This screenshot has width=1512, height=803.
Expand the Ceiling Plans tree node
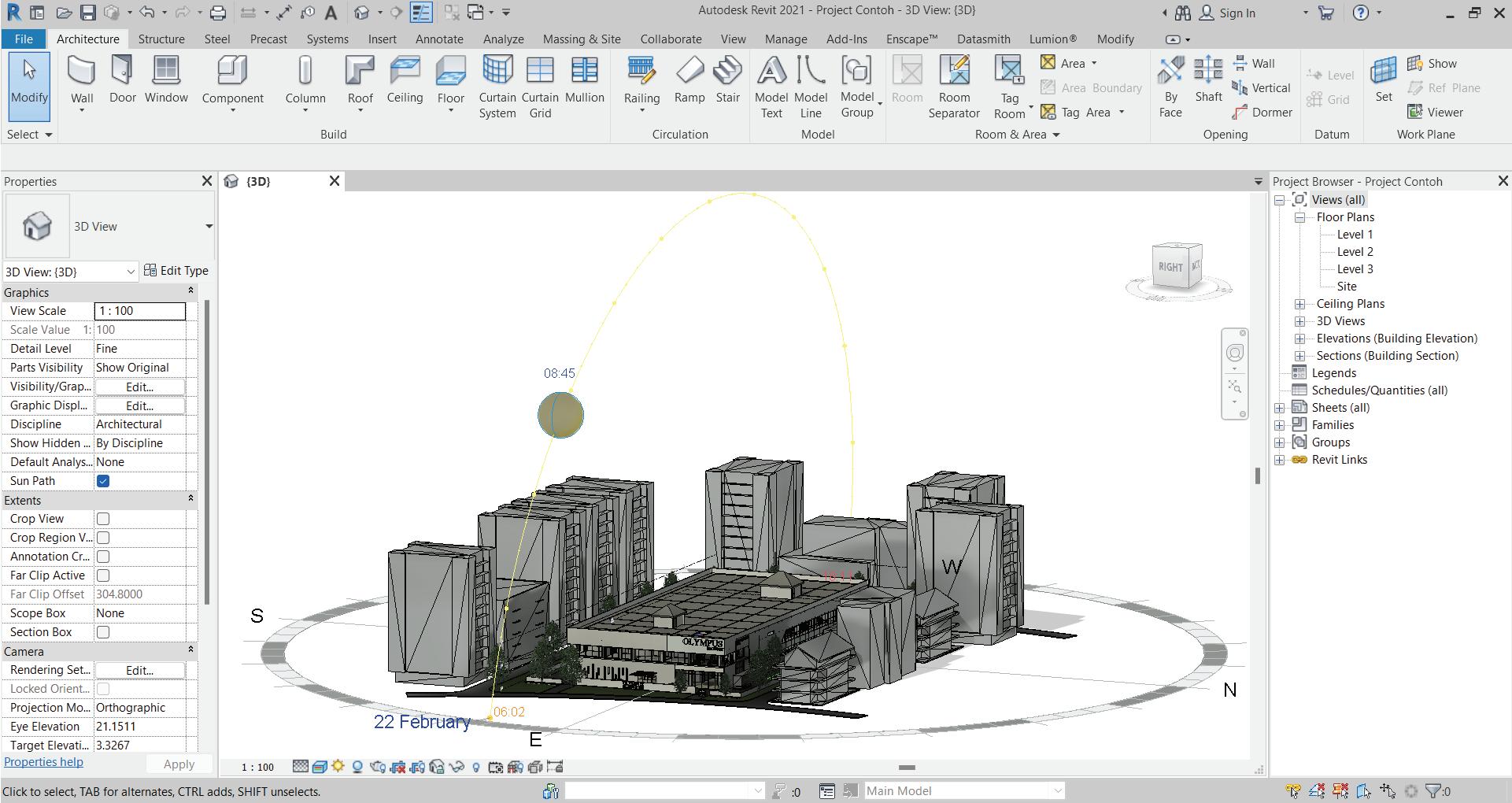tap(1300, 304)
